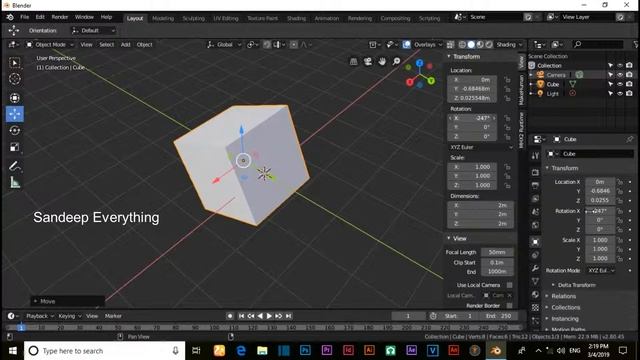Image resolution: width=640 pixels, height=360 pixels.
Task: Click the Blender icon in Windows taskbar
Action: 496,351
